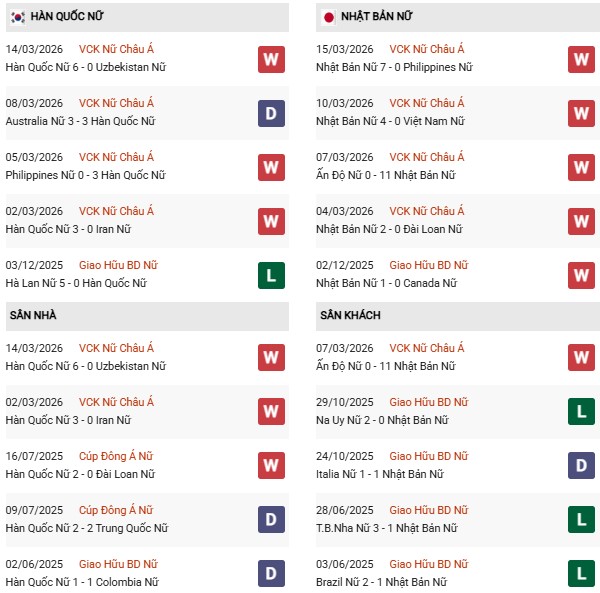Viewport: 600px width, 593px height.
Task: Click L badge for Brazil 2-1 match
Action: click(x=581, y=573)
